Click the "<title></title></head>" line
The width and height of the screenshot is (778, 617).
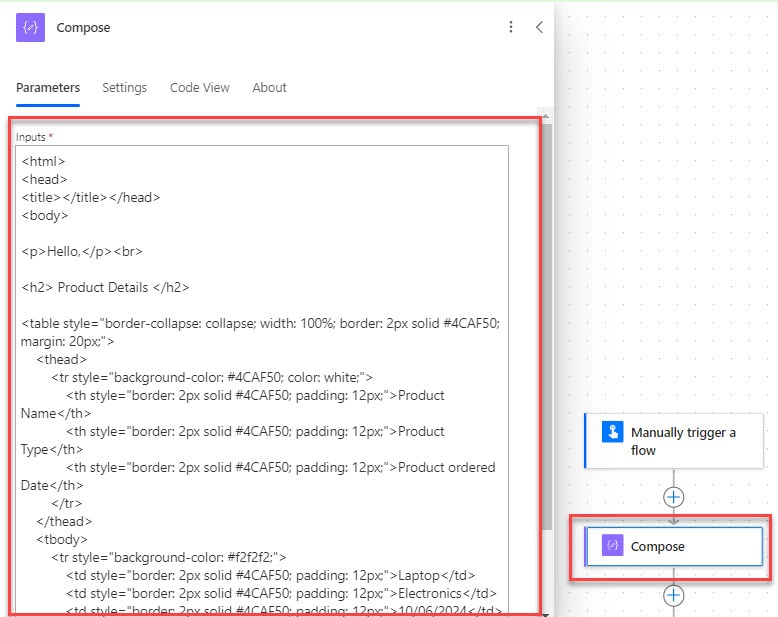click(91, 198)
